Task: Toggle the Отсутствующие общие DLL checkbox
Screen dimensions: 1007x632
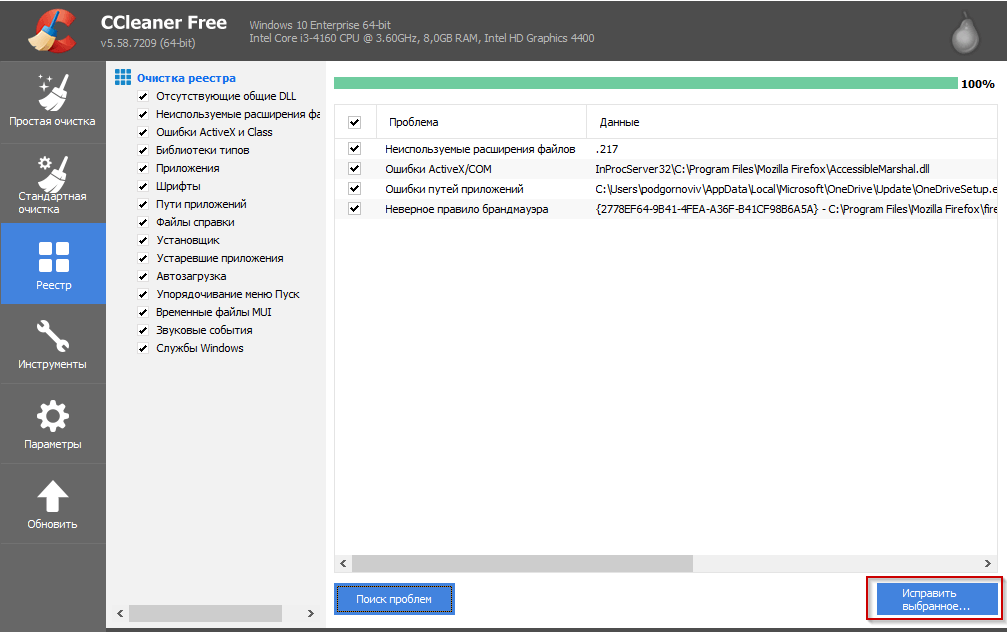Action: [x=143, y=96]
